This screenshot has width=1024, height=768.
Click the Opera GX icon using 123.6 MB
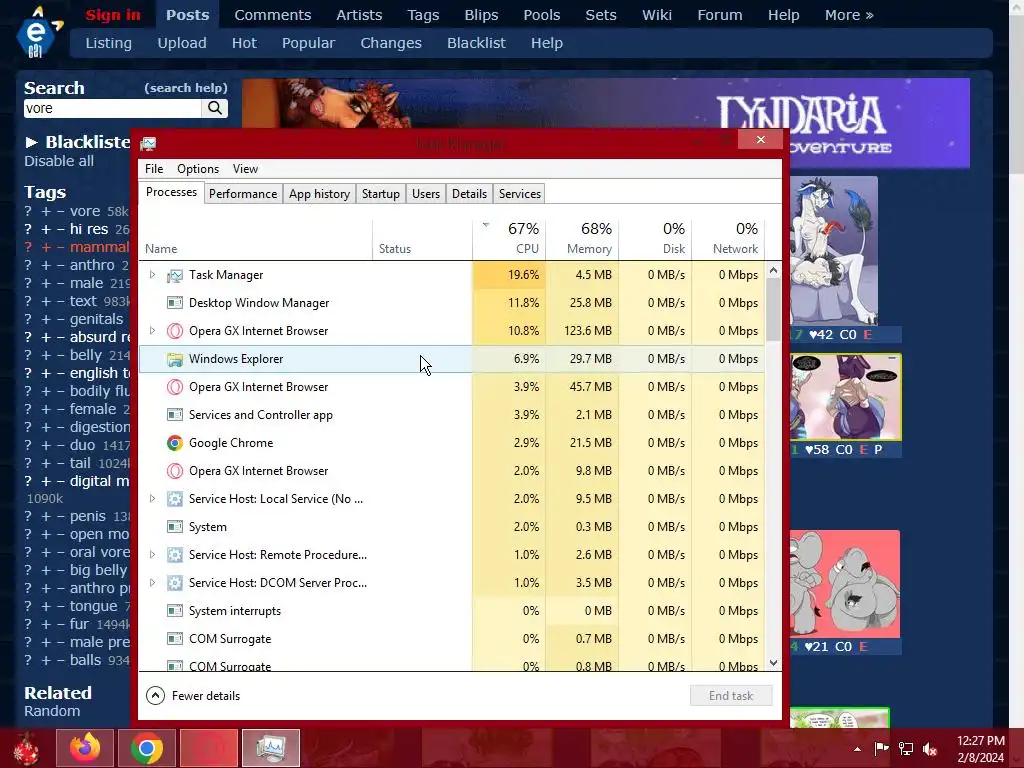(174, 331)
